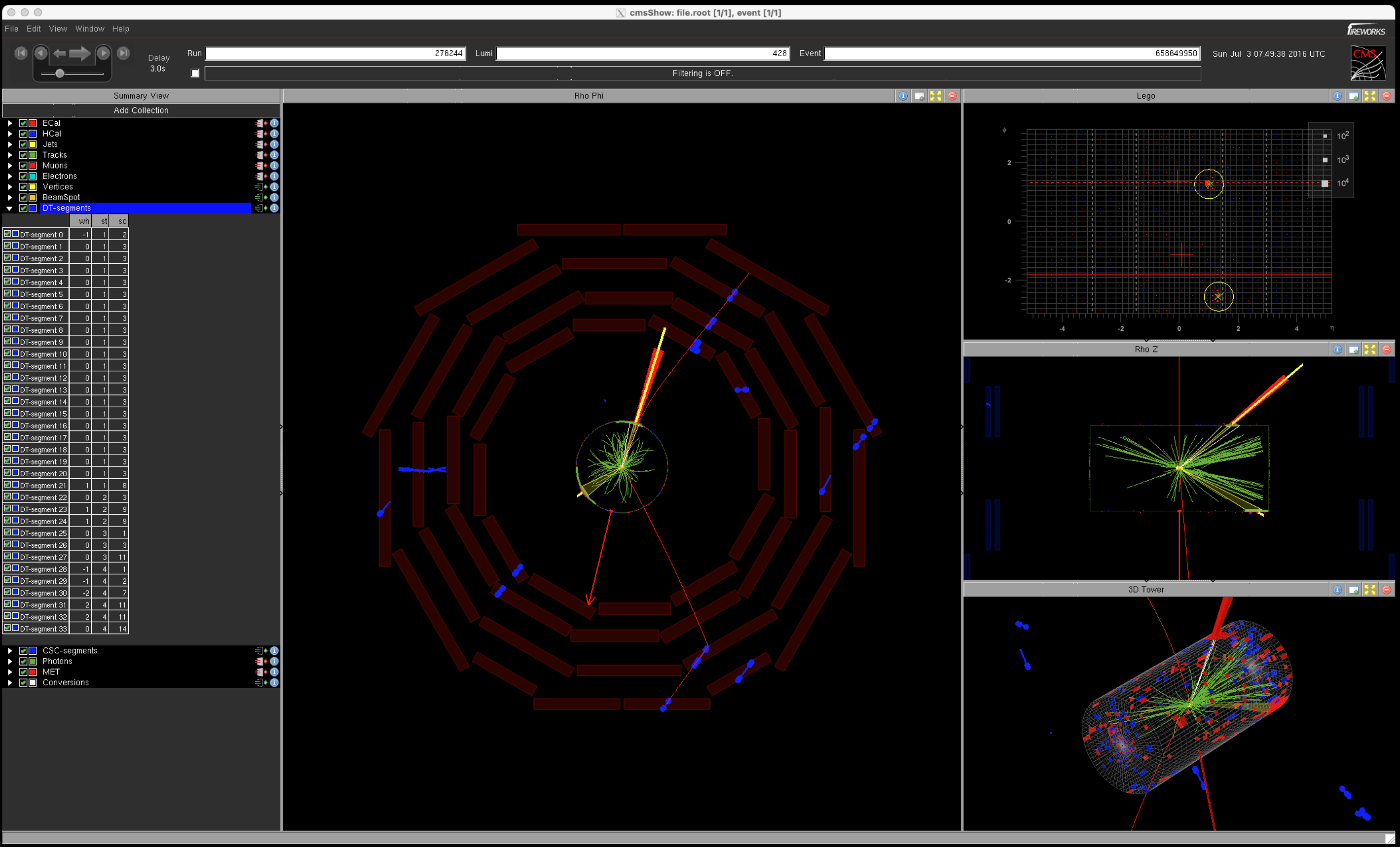1400x847 pixels.
Task: Play events backward using the reverse play button
Action: [41, 53]
